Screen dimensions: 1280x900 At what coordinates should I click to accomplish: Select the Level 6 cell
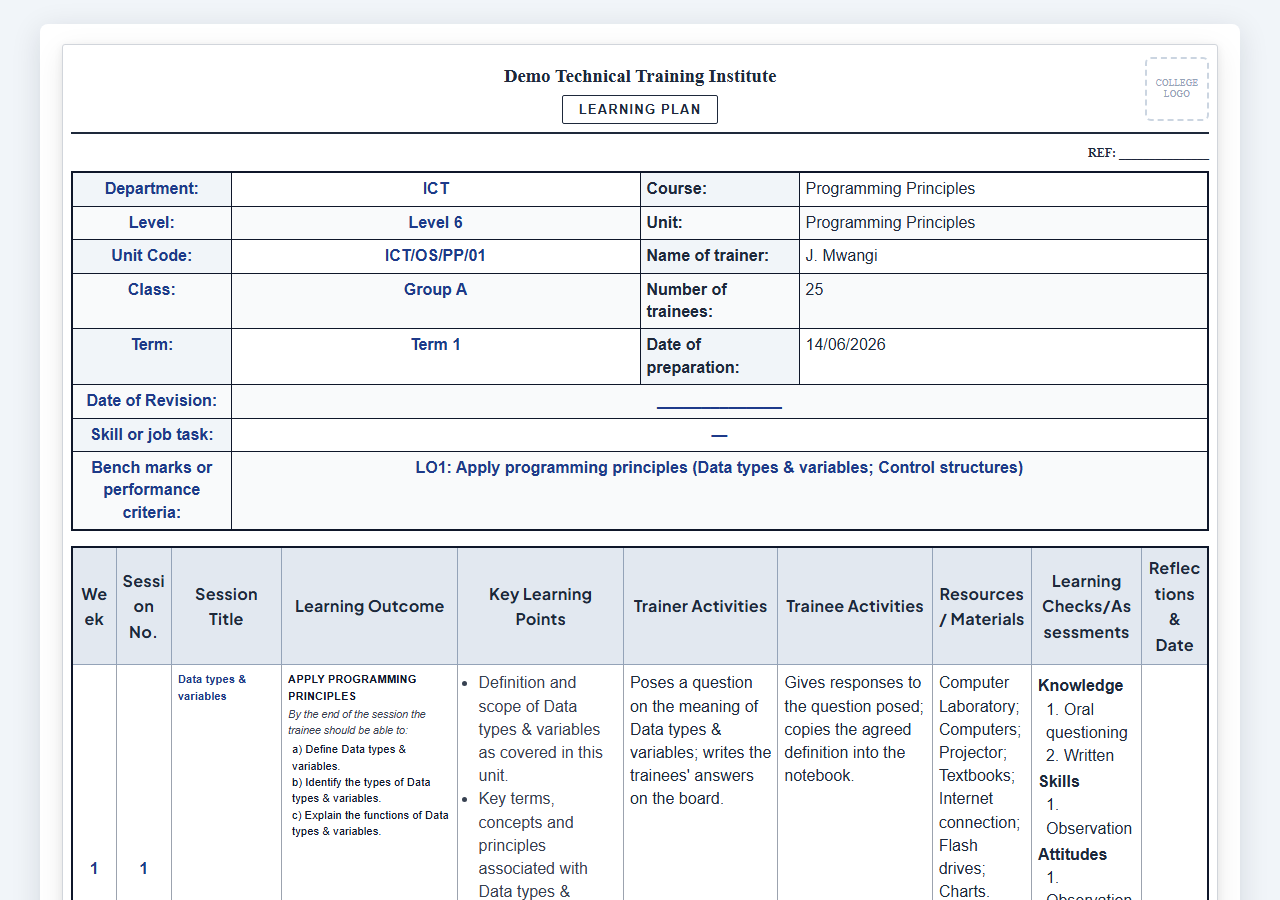(x=436, y=223)
